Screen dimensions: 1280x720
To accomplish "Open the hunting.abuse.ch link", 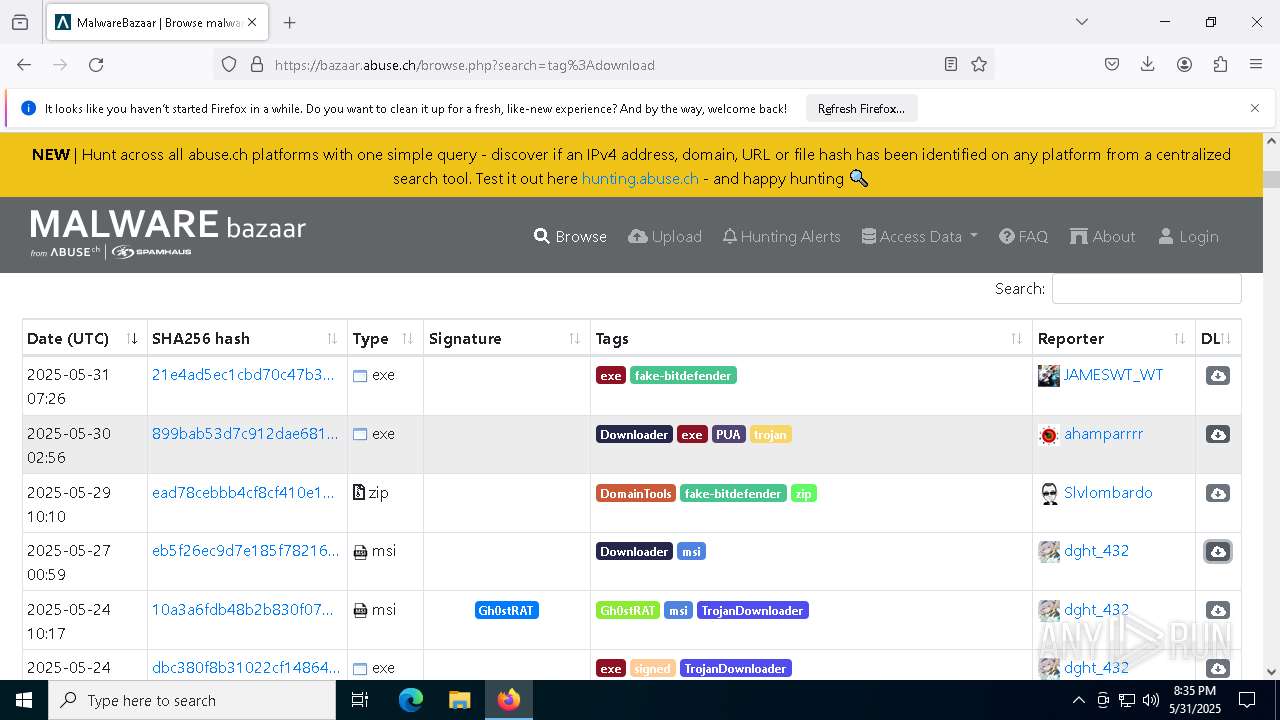I will coord(640,178).
